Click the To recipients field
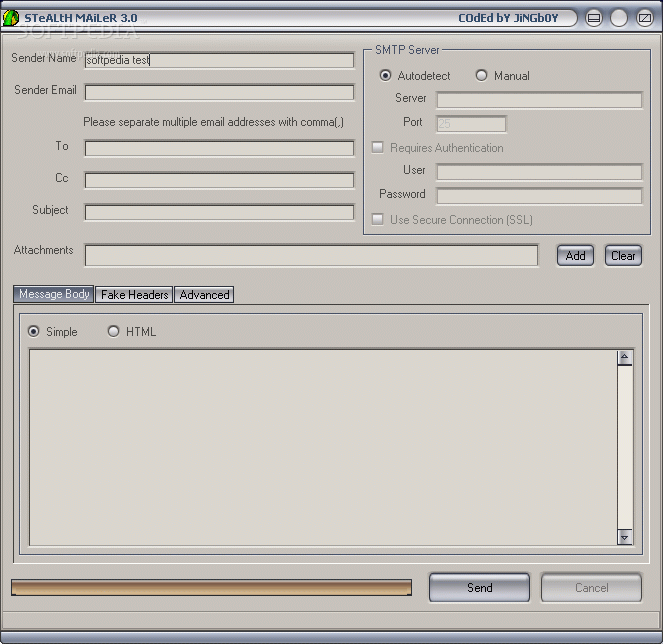The height and width of the screenshot is (644, 663). 219,148
